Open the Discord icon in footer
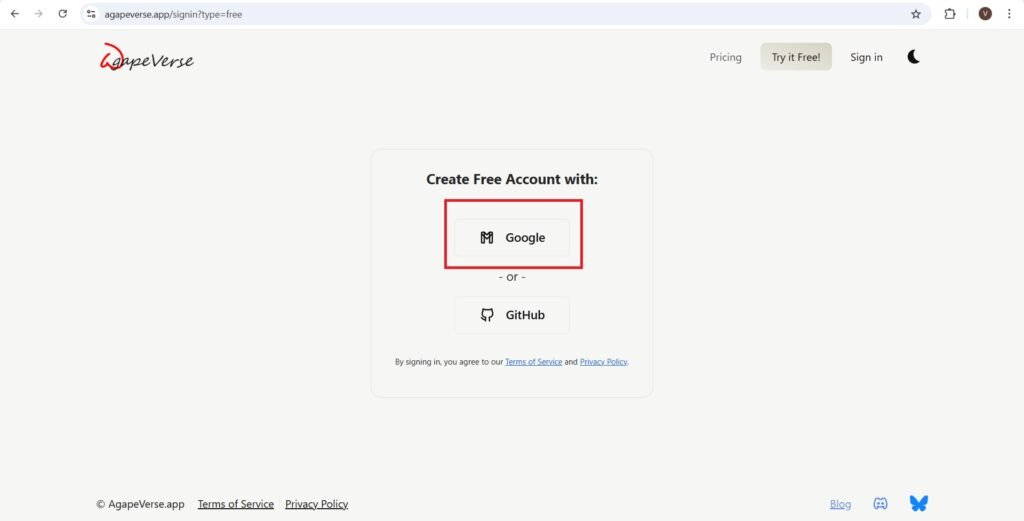 (x=880, y=503)
